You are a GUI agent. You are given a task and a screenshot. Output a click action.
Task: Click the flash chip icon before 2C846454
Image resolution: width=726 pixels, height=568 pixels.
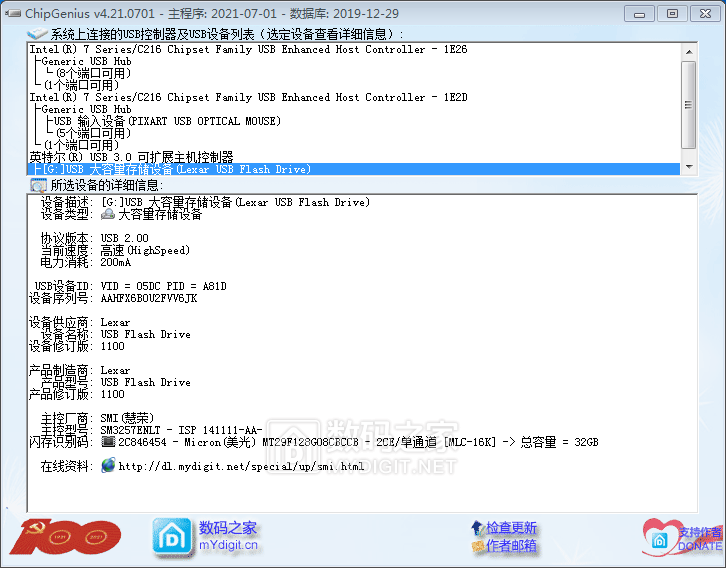(x=108, y=442)
